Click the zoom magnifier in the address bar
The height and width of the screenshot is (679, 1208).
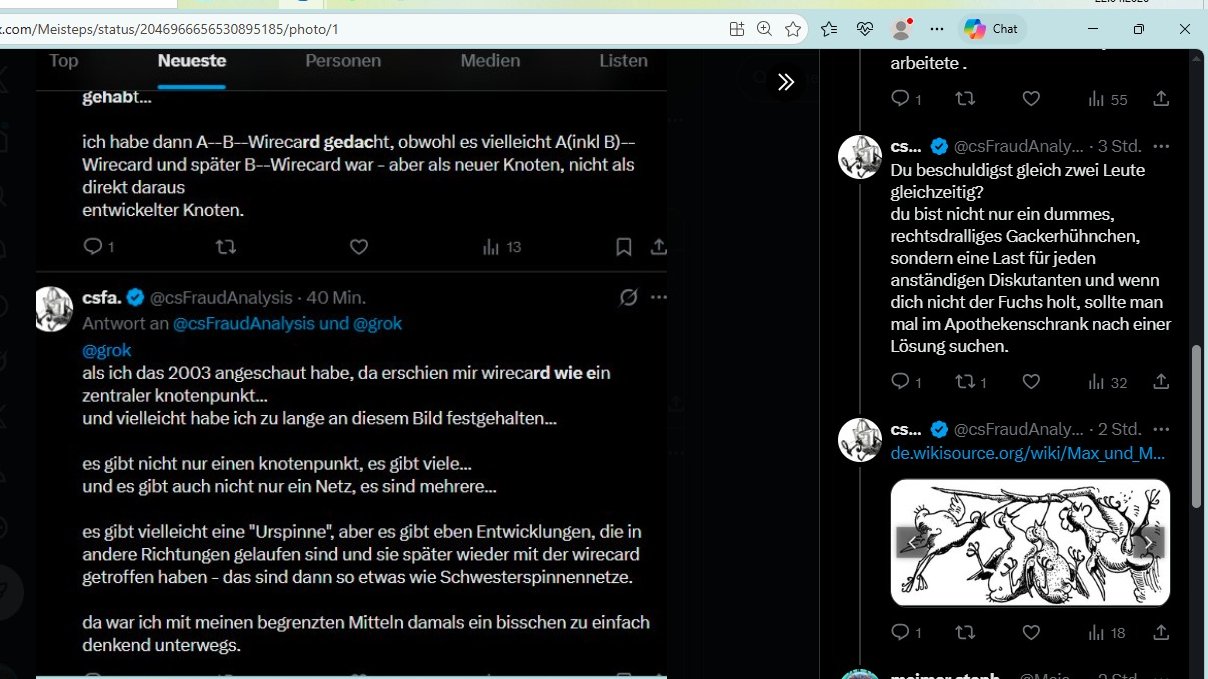pos(764,29)
